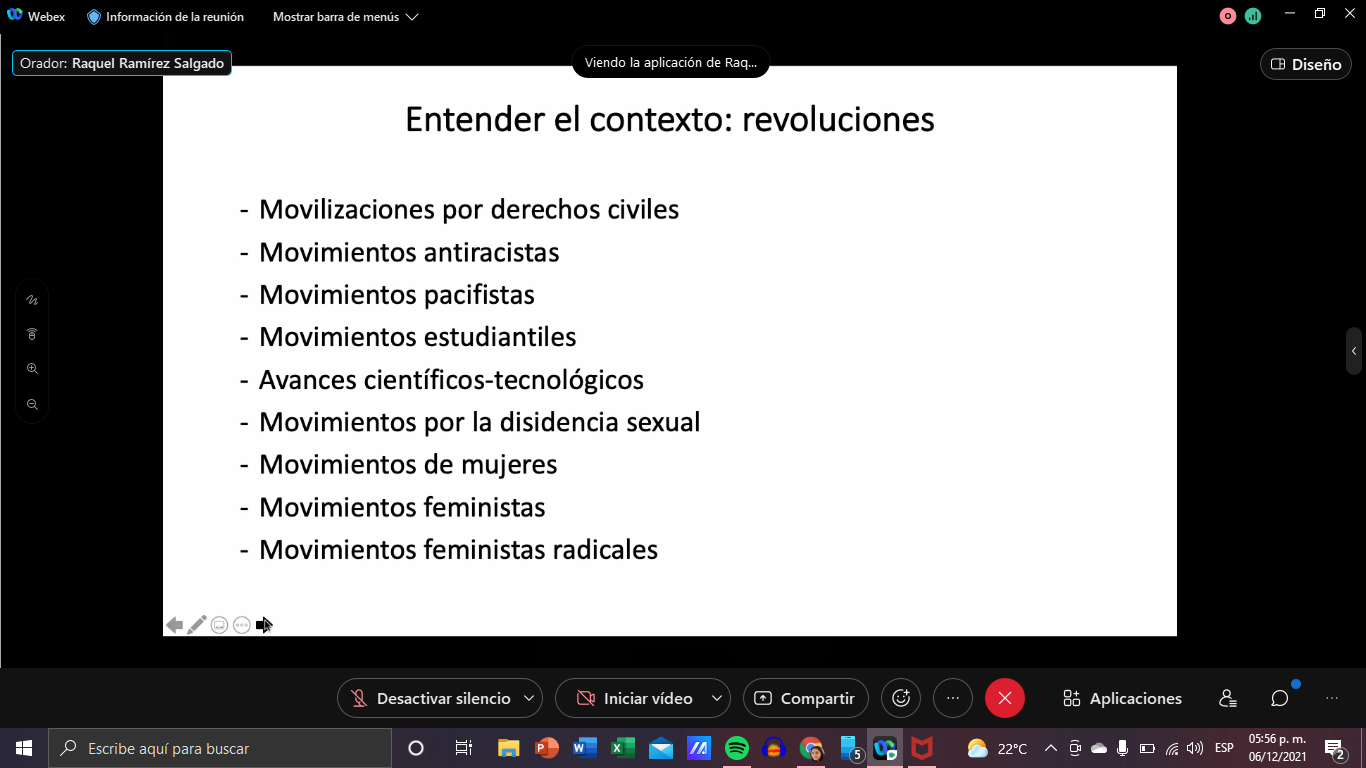The image size is (1366, 768).
Task: Click 'Movimientos por la disidencia sexual' line
Action: [x=480, y=422]
